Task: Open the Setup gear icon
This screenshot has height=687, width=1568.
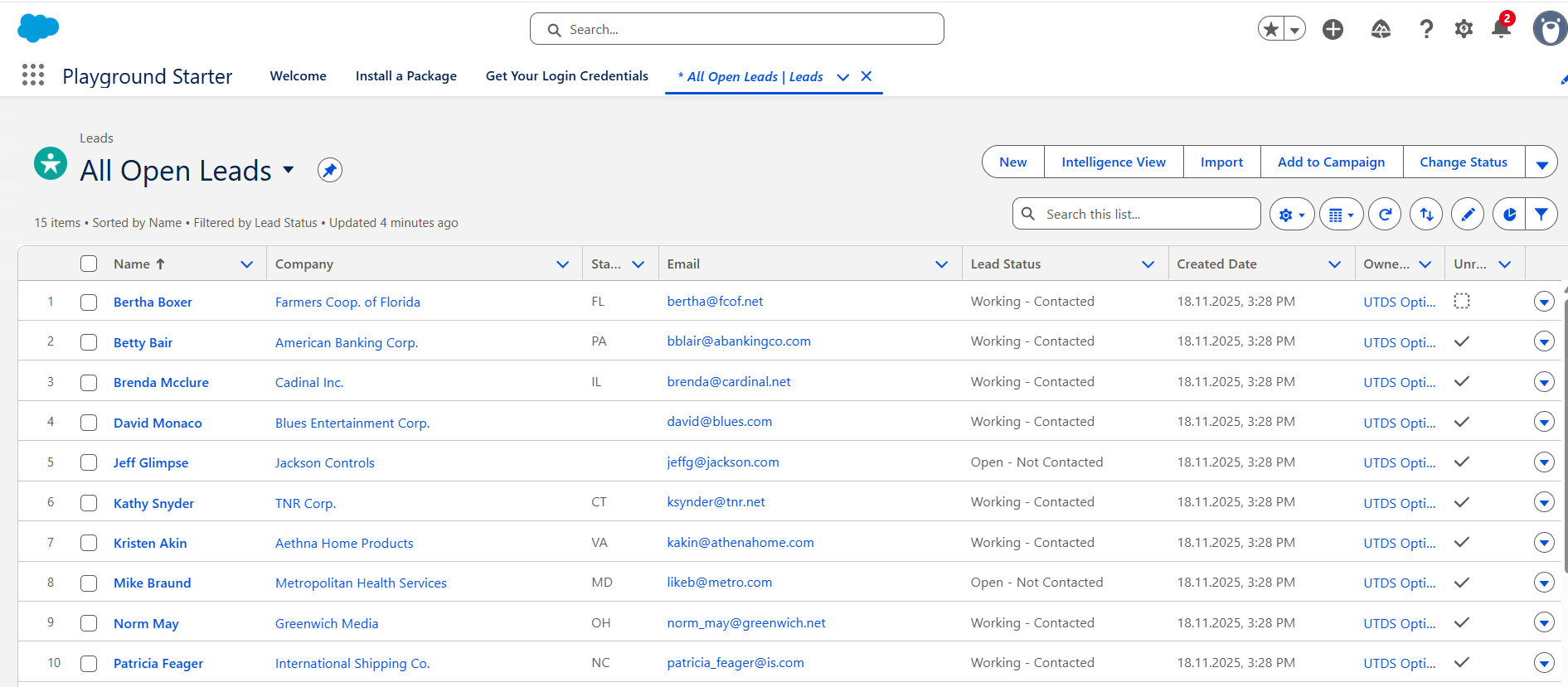Action: click(x=1464, y=29)
